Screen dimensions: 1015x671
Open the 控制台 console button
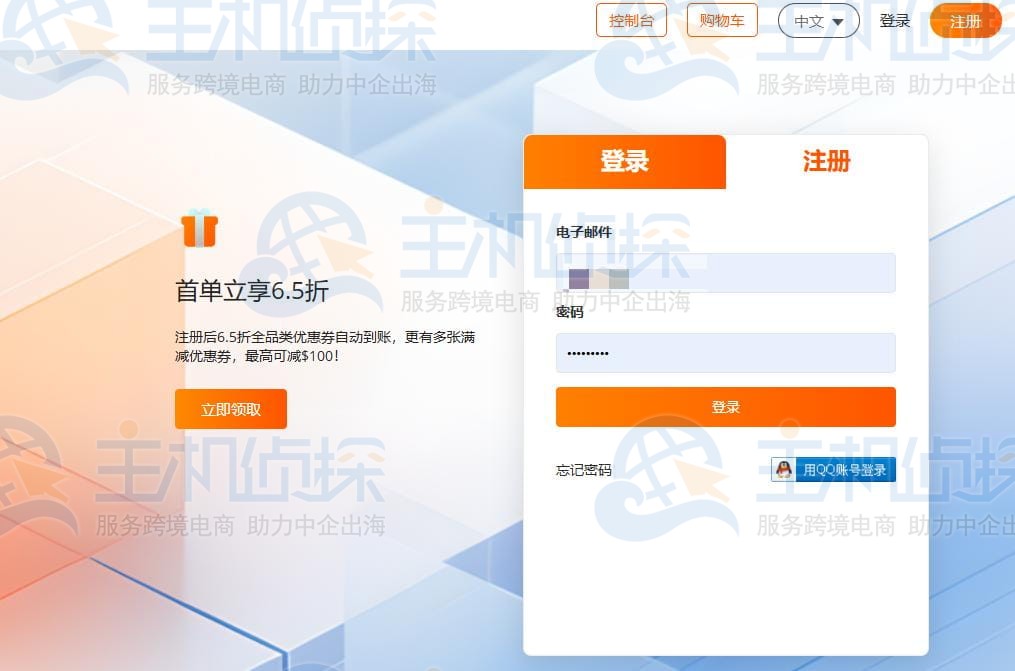pyautogui.click(x=631, y=21)
